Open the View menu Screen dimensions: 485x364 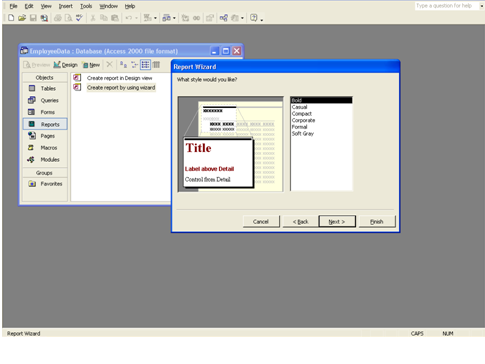(x=46, y=6)
